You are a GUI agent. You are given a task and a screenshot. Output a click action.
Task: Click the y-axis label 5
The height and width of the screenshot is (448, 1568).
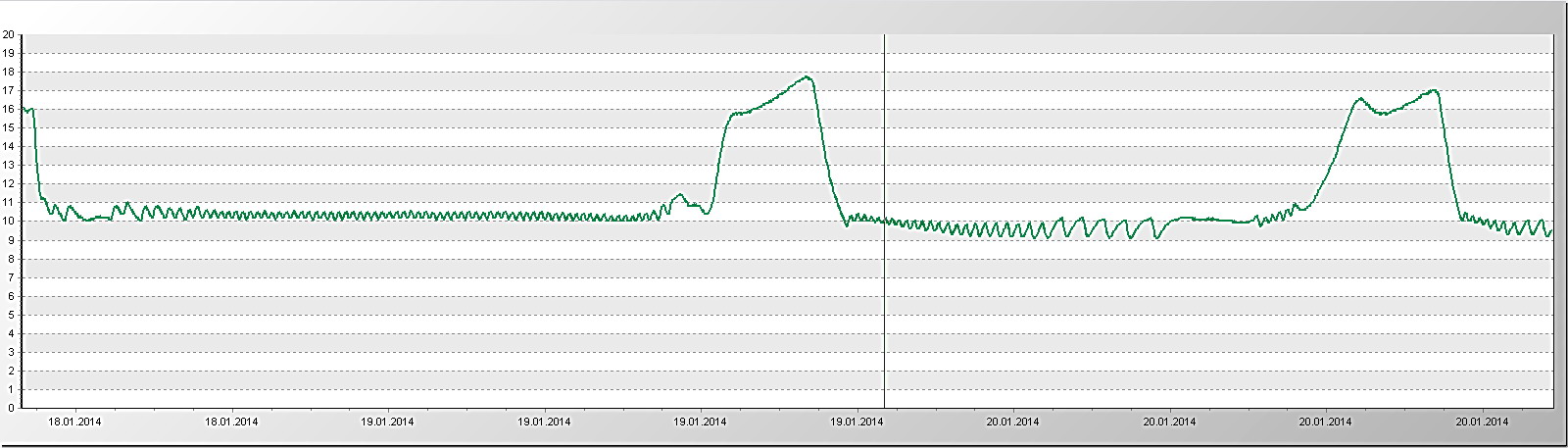tap(10, 315)
